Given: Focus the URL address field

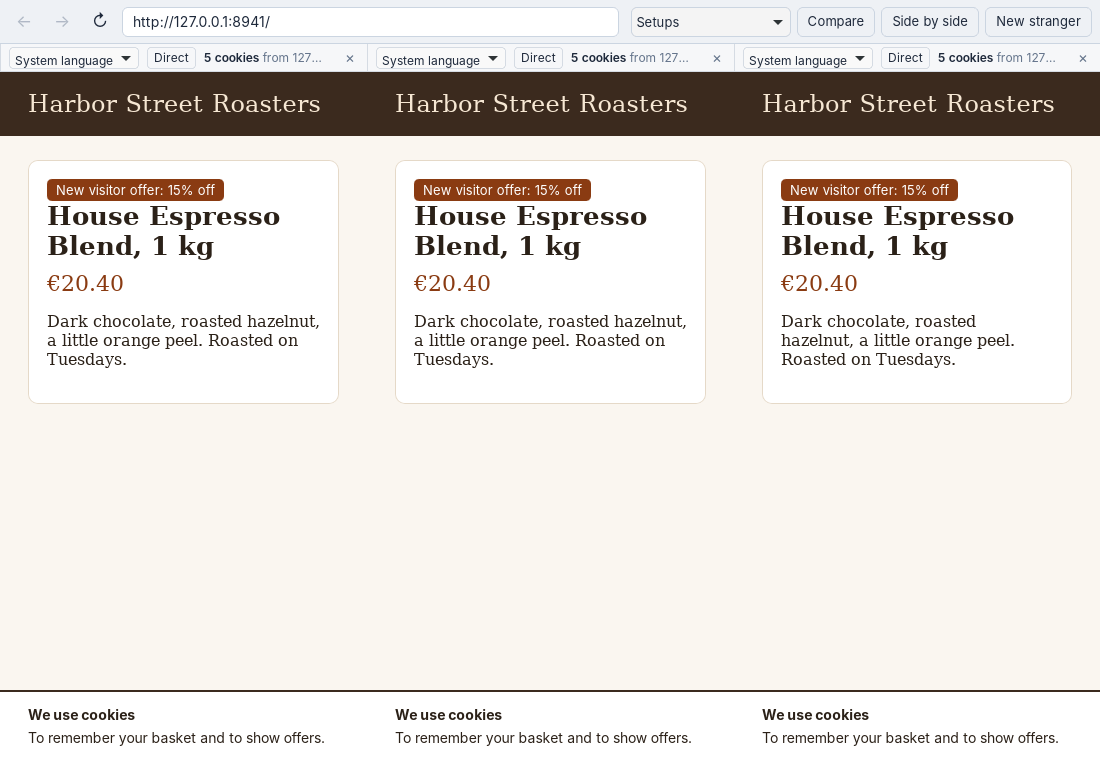Looking at the screenshot, I should tap(370, 22).
